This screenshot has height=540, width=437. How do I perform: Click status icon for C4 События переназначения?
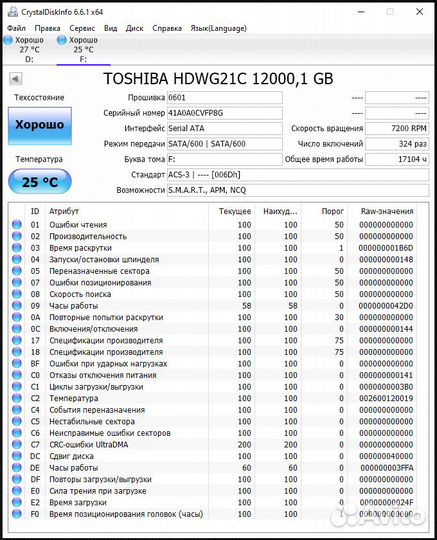[x=17, y=410]
